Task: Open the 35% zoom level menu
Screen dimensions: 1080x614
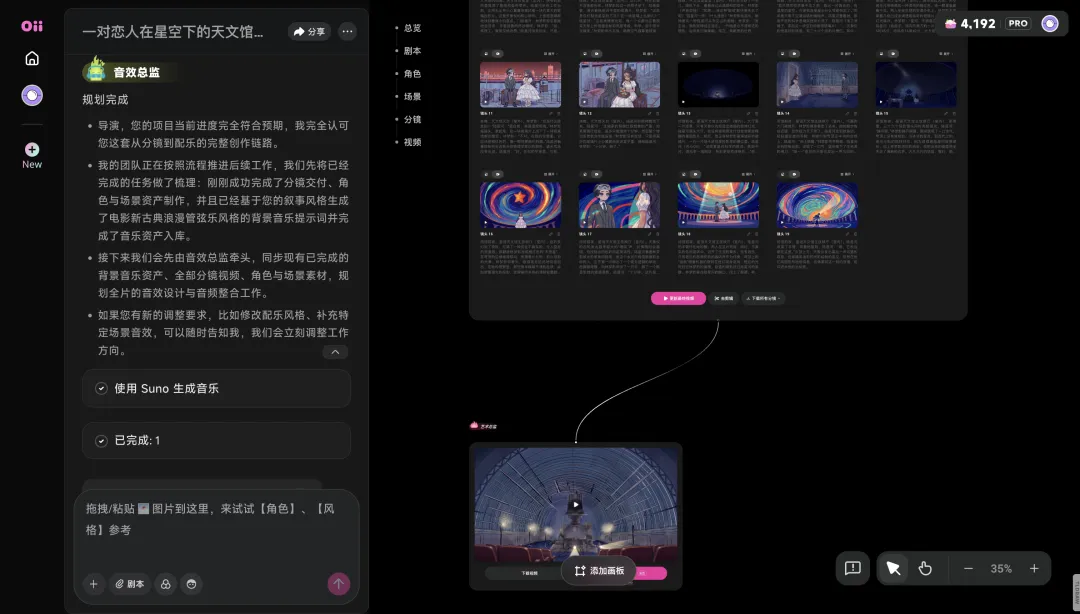Action: (x=1001, y=569)
